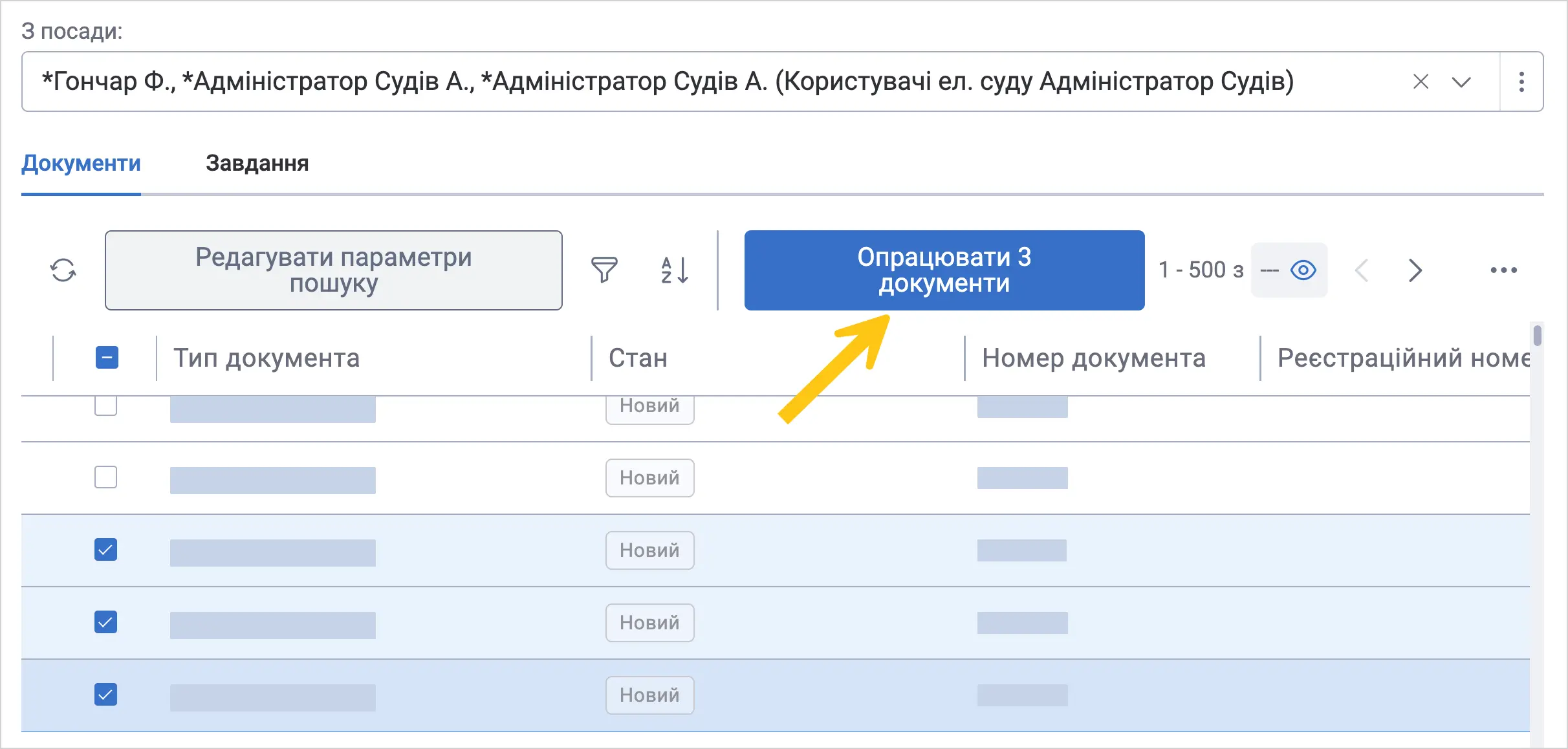Screen dimensions: 1568x749
Task: Click Редагувати параметри пошуку button
Action: pyautogui.click(x=334, y=270)
